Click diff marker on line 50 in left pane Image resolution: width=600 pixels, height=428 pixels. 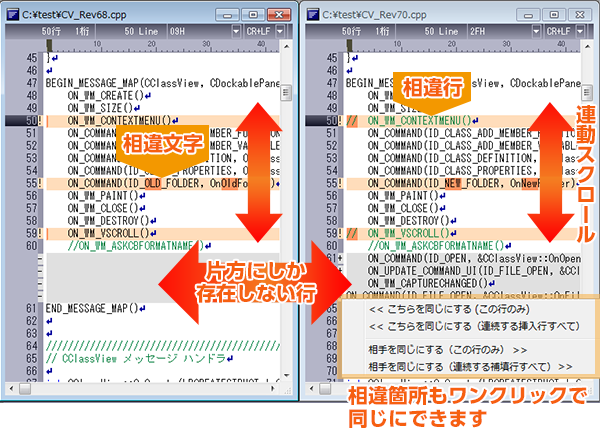click(x=39, y=121)
